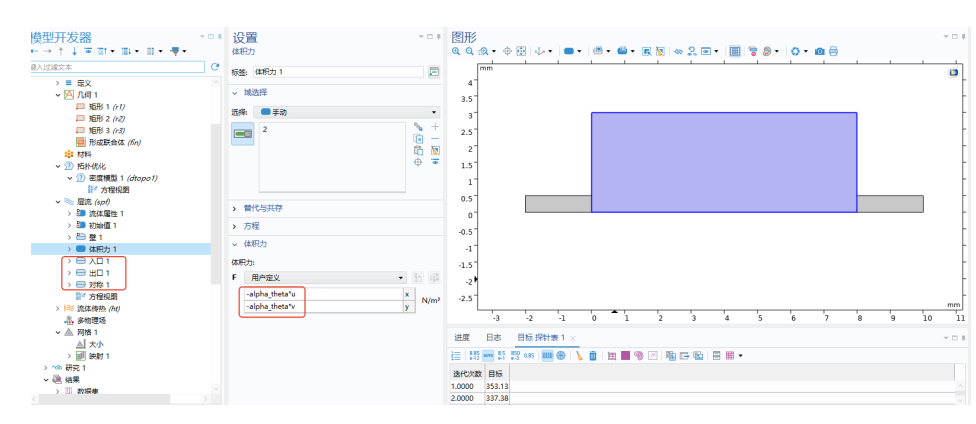This screenshot has width=976, height=424.
Task: Click the chain-link selection icon in graphics toolbar
Action: coord(678,51)
